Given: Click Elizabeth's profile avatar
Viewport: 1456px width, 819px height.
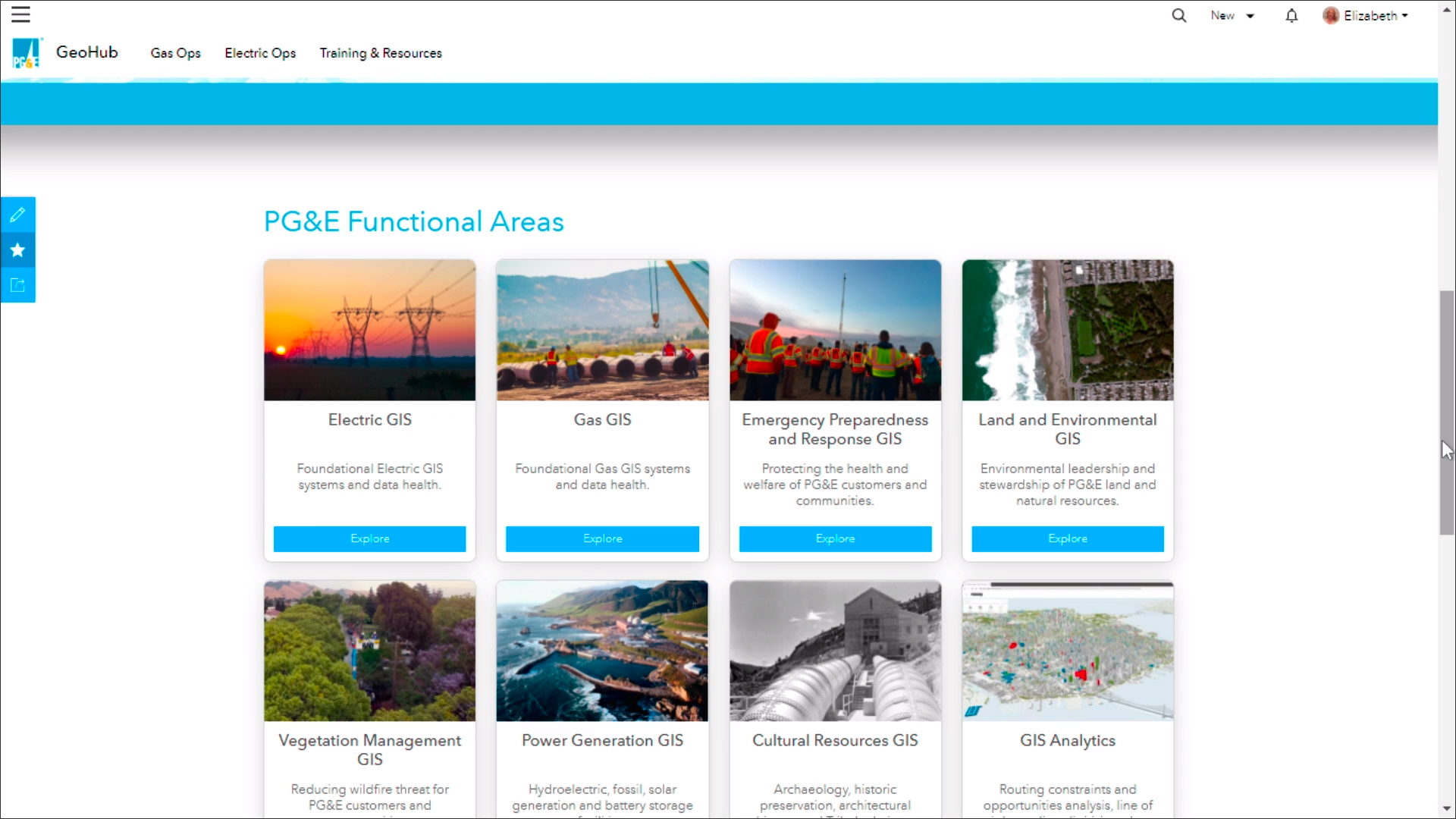Looking at the screenshot, I should point(1331,15).
